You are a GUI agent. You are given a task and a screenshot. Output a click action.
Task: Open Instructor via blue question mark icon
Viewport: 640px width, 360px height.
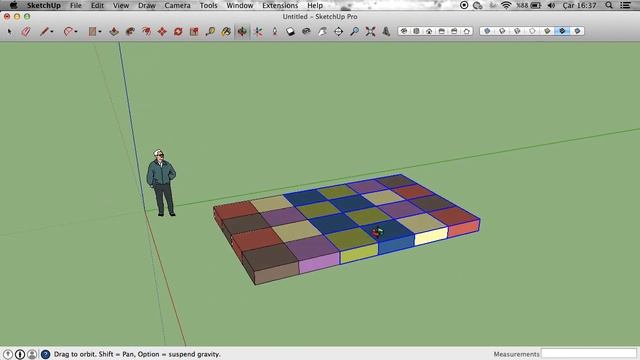tap(45, 354)
